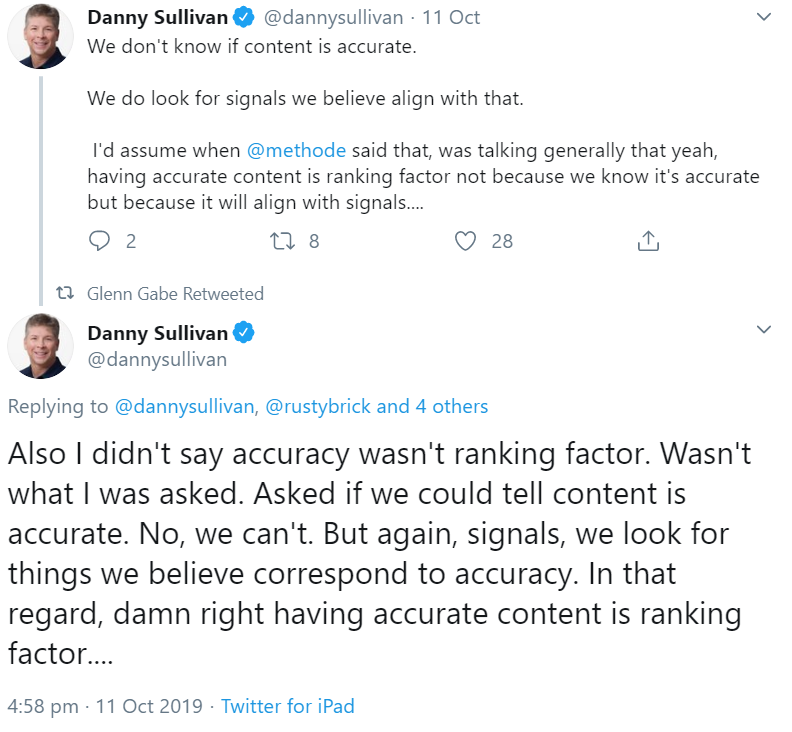Image resolution: width=792 pixels, height=732 pixels.
Task: Open the @methode mention link
Action: [297, 151]
